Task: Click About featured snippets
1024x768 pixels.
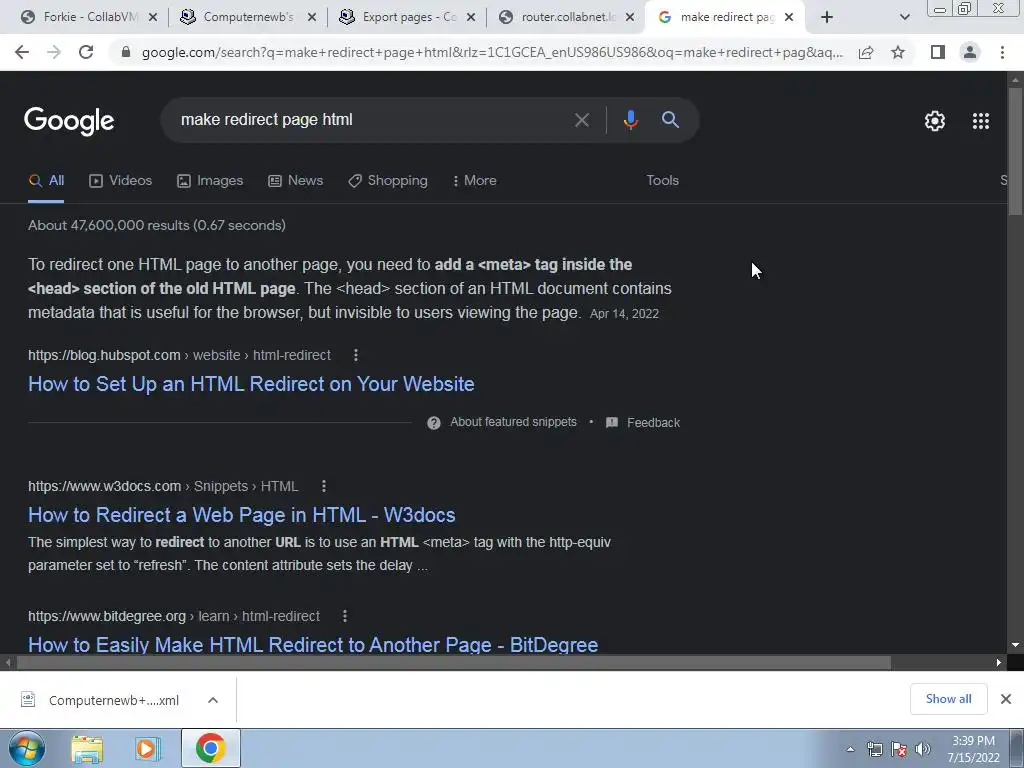Action: pyautogui.click(x=513, y=422)
